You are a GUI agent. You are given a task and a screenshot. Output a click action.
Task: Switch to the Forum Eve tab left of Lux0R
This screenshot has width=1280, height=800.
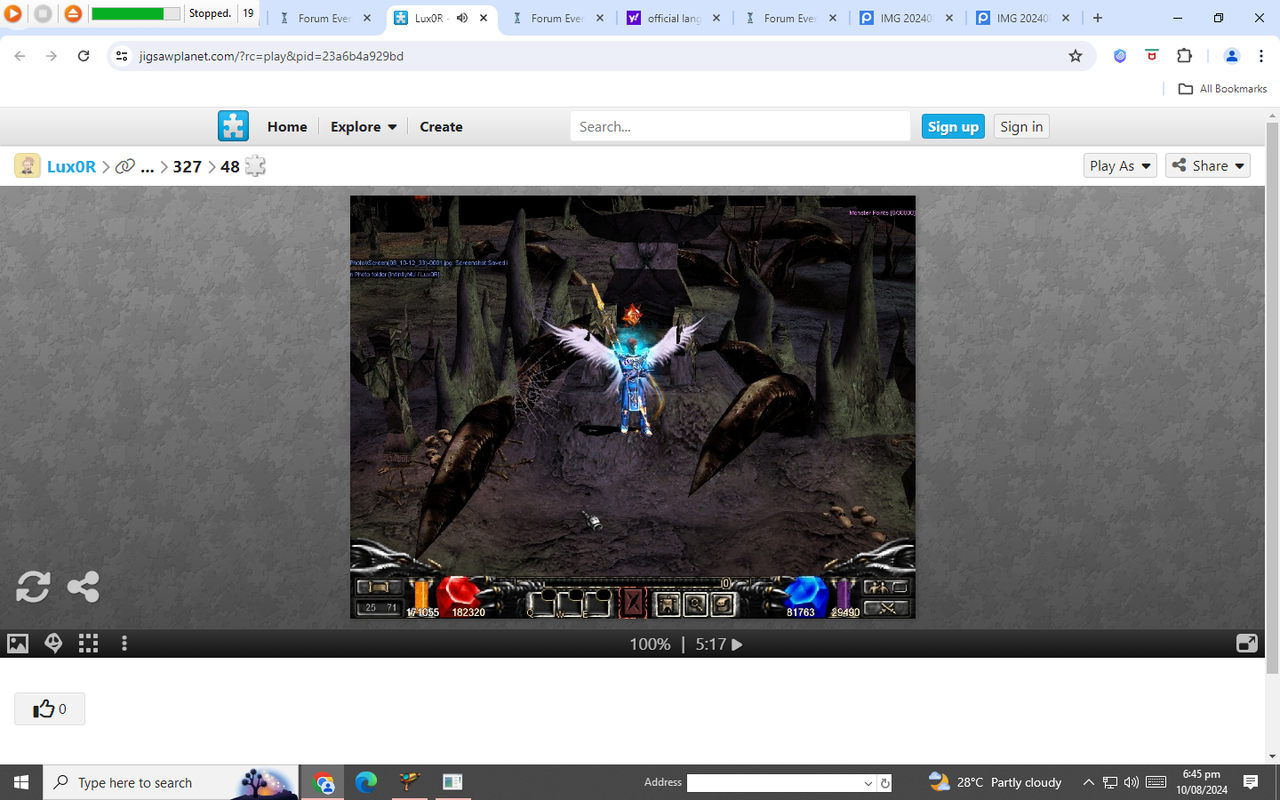click(x=326, y=18)
